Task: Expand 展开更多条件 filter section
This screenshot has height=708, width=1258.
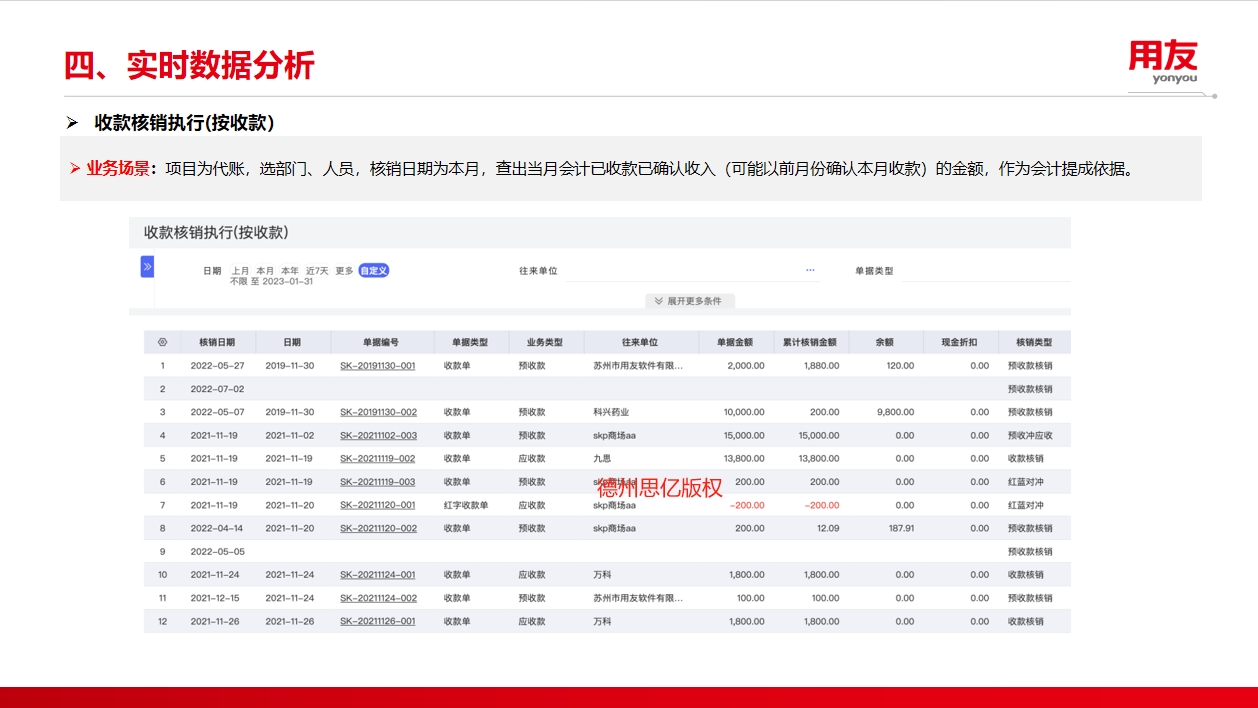Action: 689,301
